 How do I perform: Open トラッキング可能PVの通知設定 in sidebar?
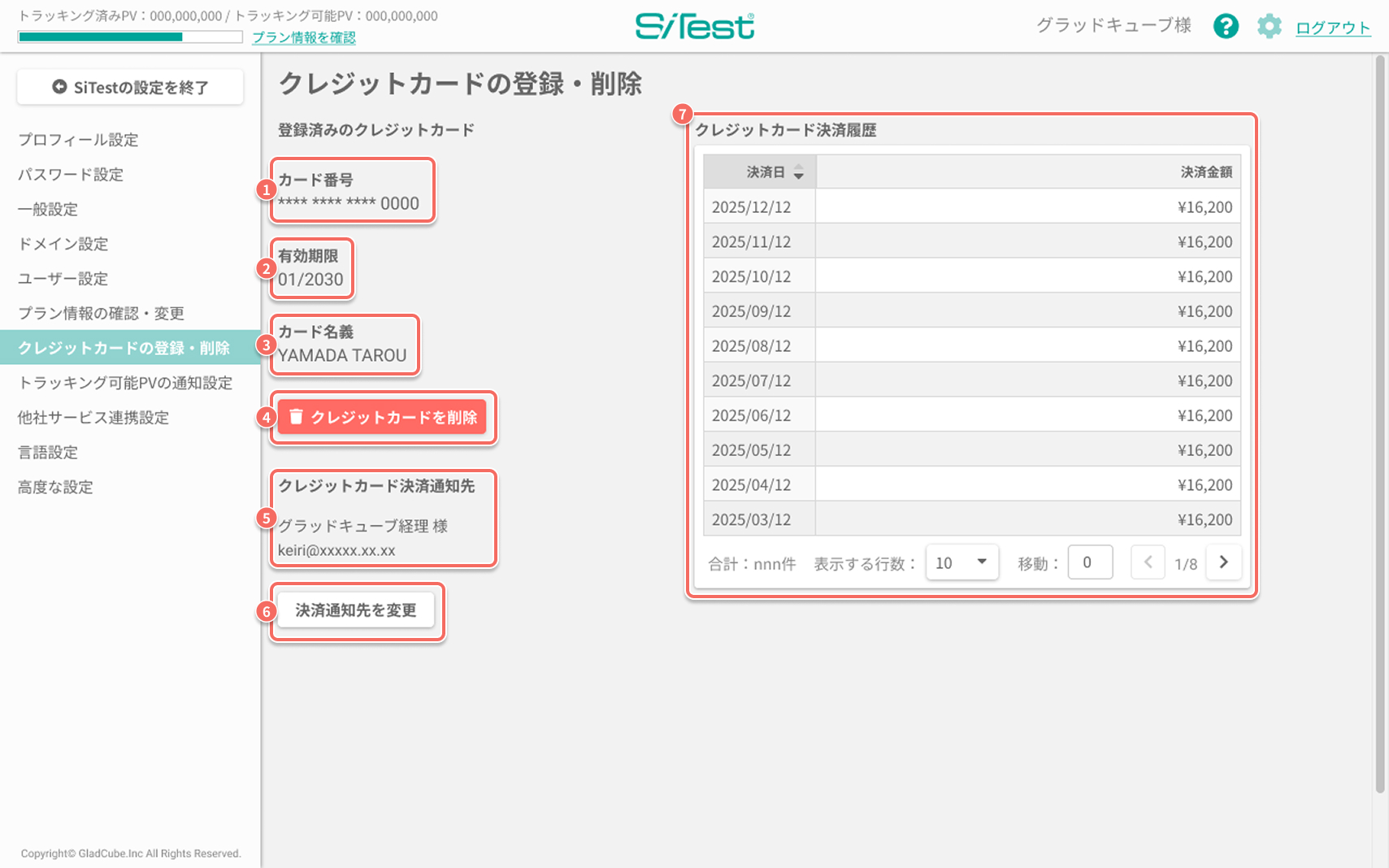click(x=125, y=383)
